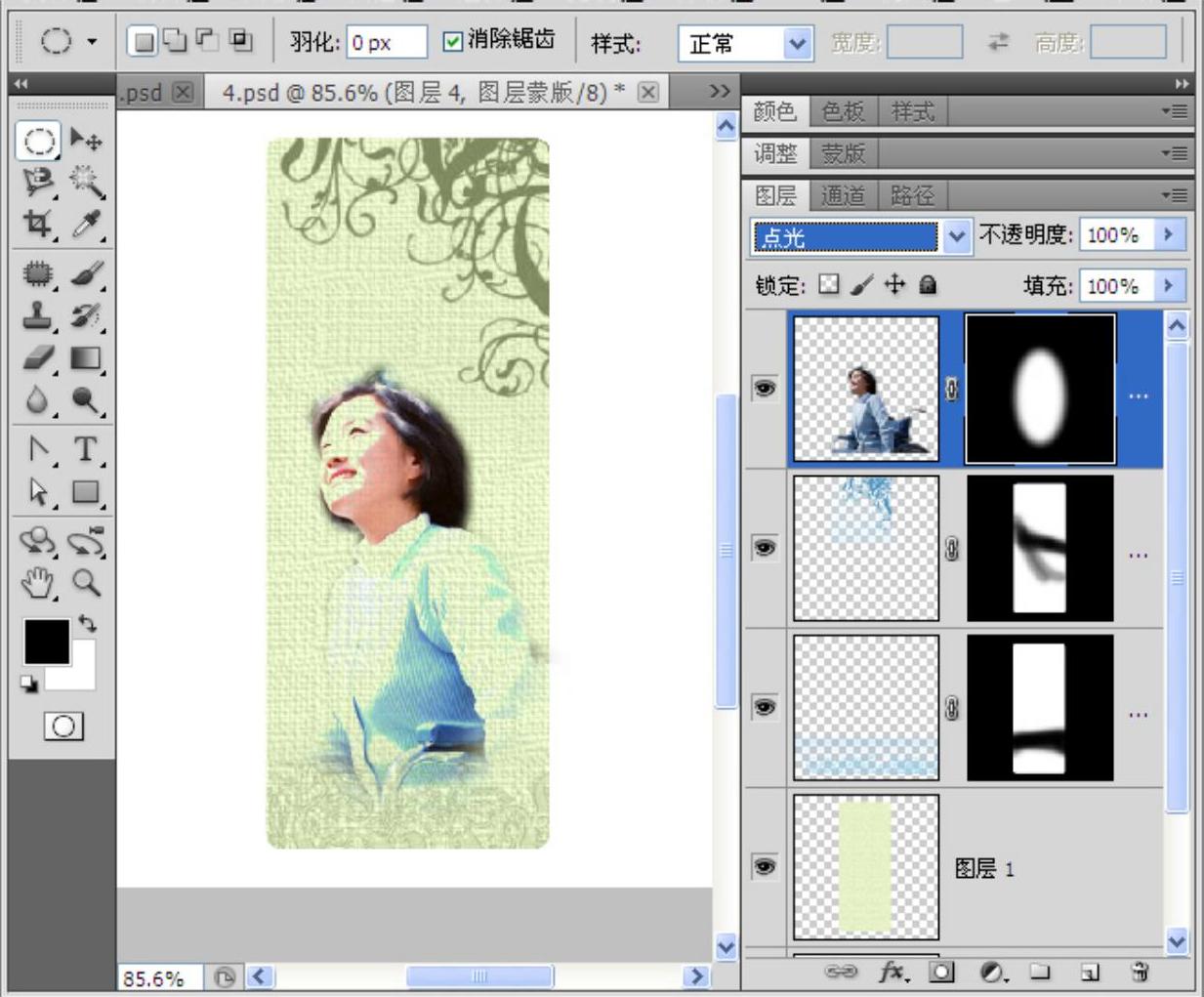Select the Crop tool
1204x997 pixels.
pyautogui.click(x=37, y=225)
